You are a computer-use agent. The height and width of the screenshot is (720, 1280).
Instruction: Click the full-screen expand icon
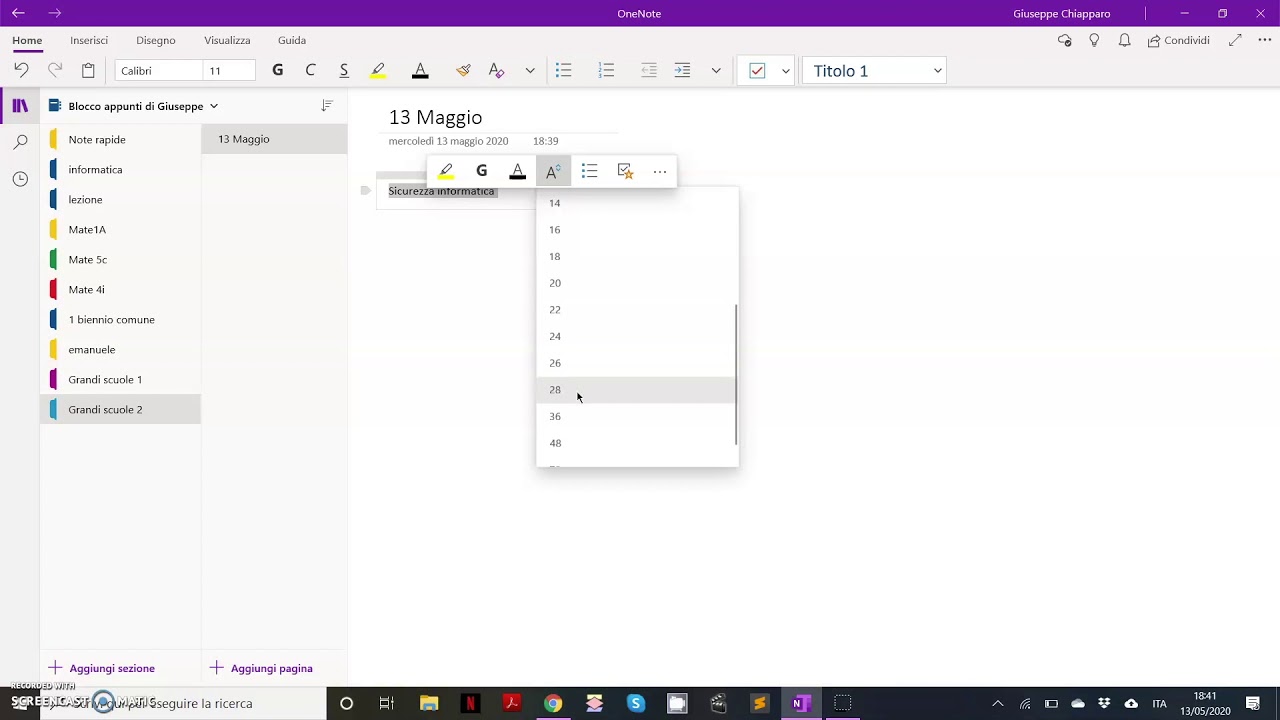(x=1235, y=40)
